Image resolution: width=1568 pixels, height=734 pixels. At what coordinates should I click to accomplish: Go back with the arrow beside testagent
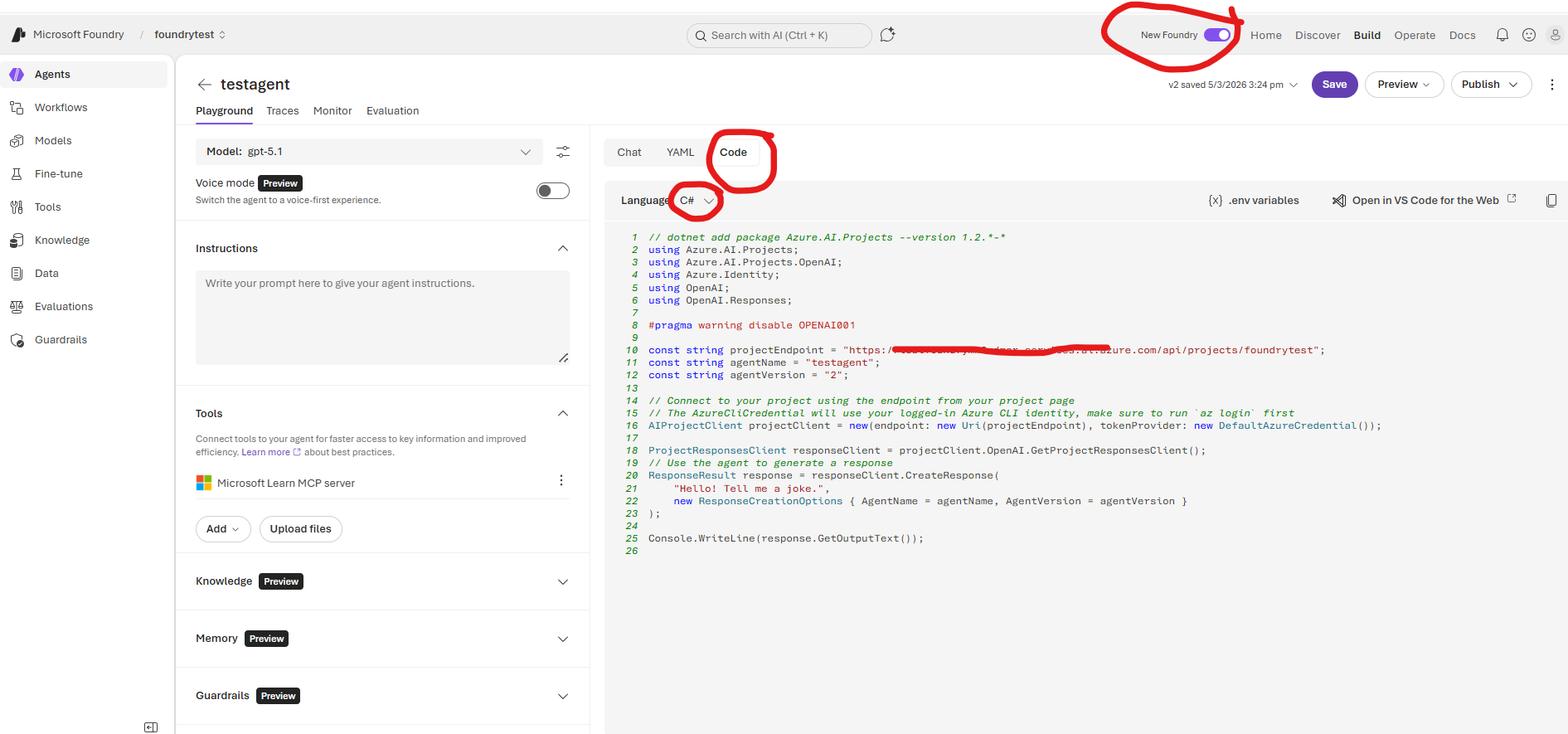205,85
